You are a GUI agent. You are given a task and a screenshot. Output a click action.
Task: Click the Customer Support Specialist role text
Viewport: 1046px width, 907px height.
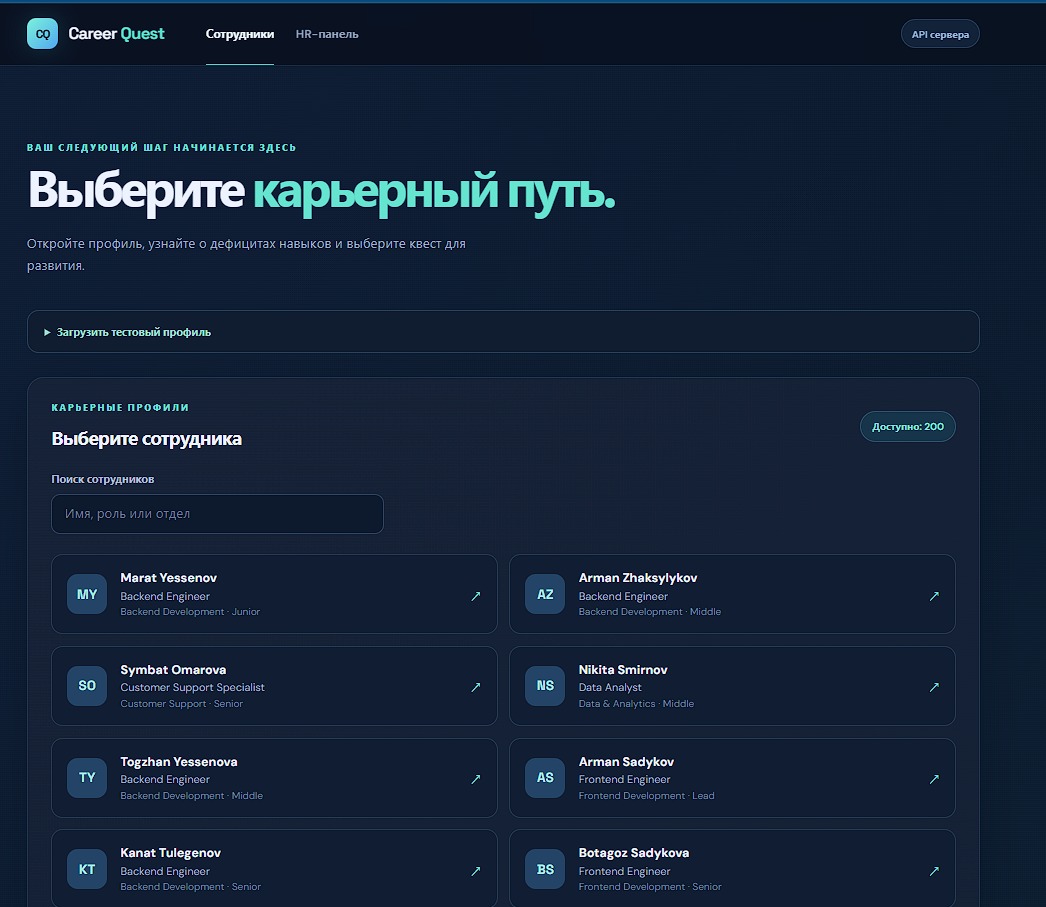click(192, 687)
